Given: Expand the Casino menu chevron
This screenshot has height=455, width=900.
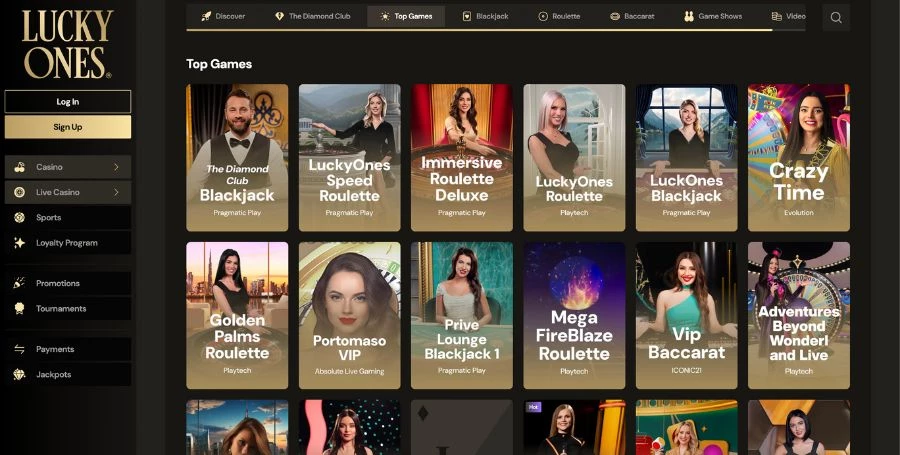Looking at the screenshot, I should 116,167.
